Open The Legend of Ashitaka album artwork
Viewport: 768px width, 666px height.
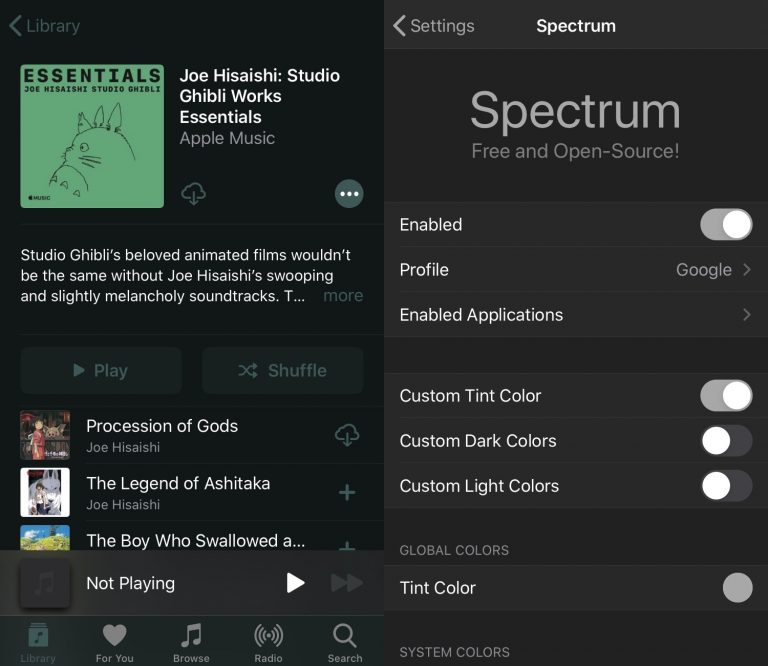[x=45, y=492]
